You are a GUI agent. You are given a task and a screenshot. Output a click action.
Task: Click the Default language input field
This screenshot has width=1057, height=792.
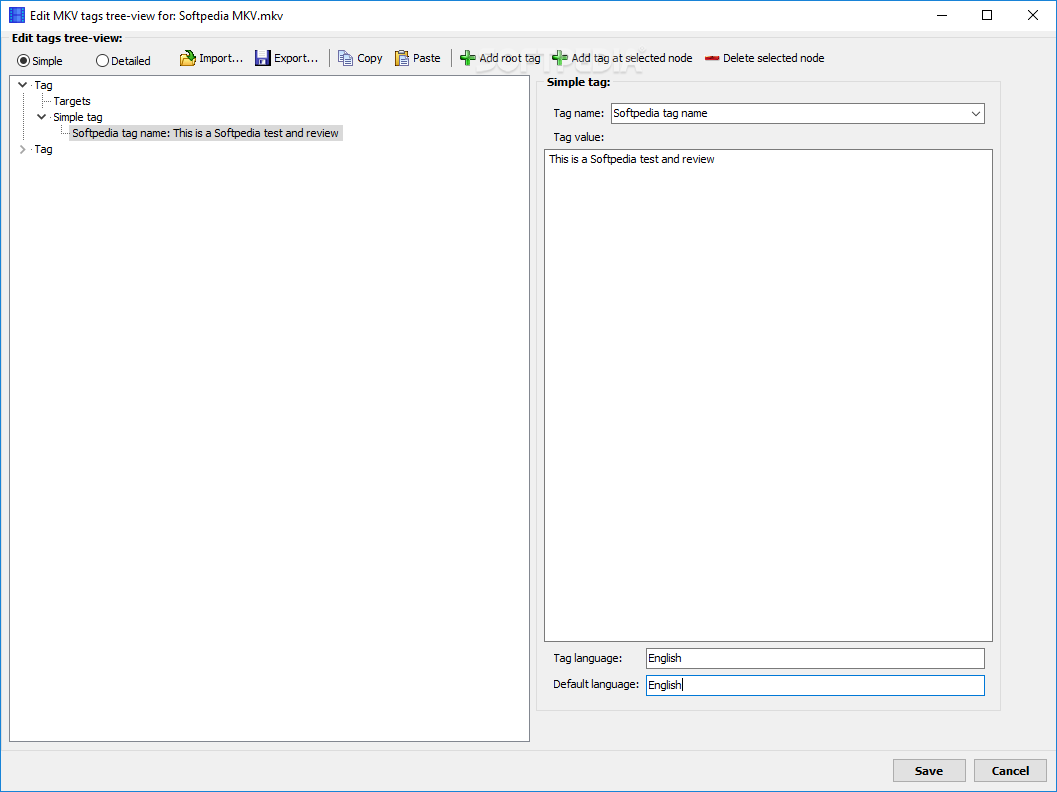coord(815,685)
